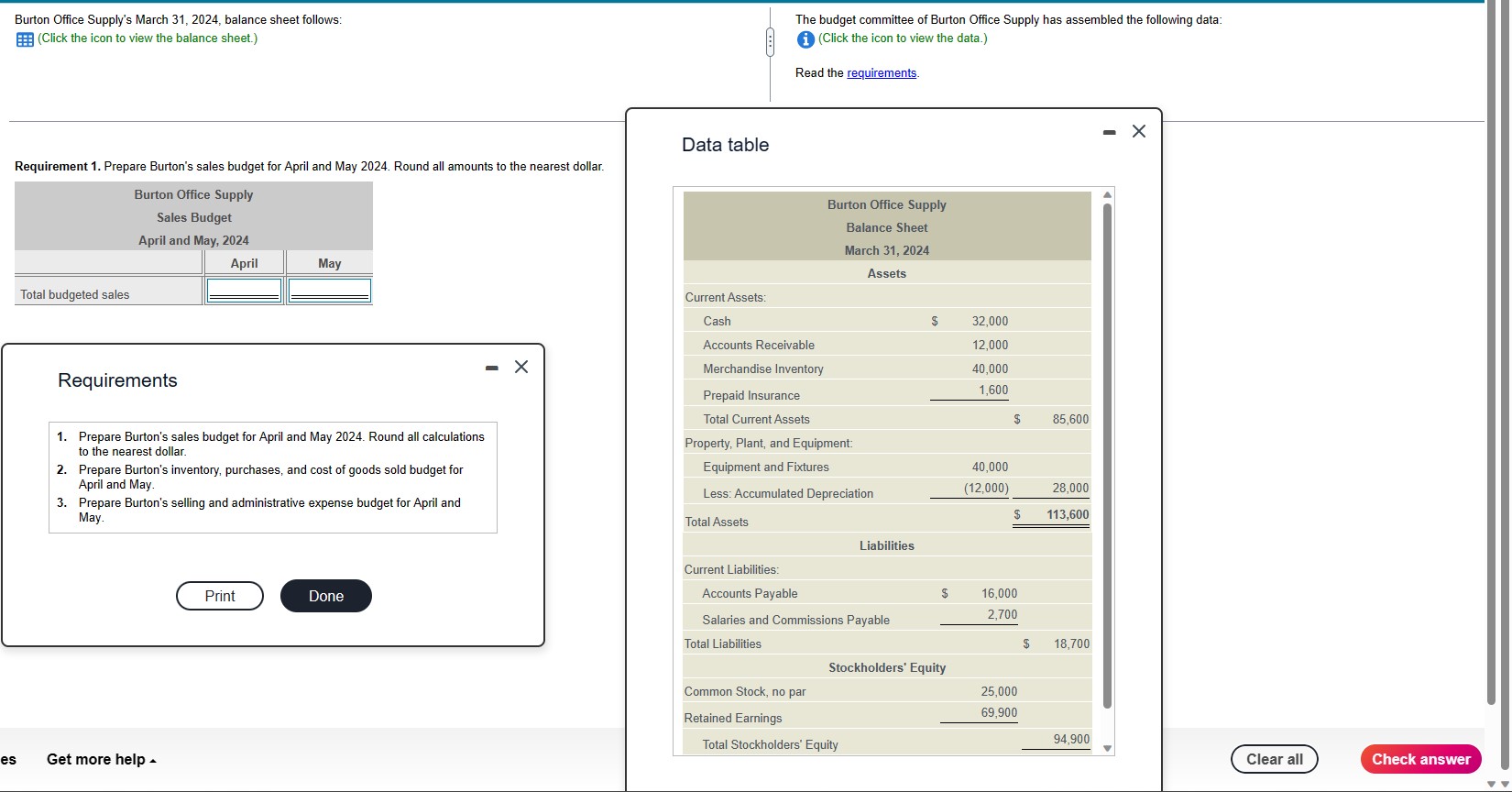Select Total Current Assets 85,600
This screenshot has width=1512, height=792.
pos(1071,419)
